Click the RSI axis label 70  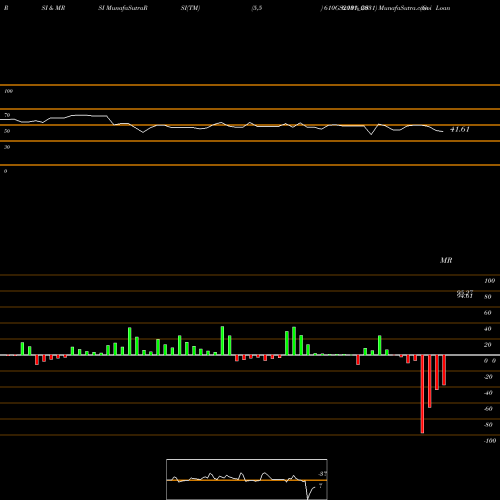(x=7, y=115)
